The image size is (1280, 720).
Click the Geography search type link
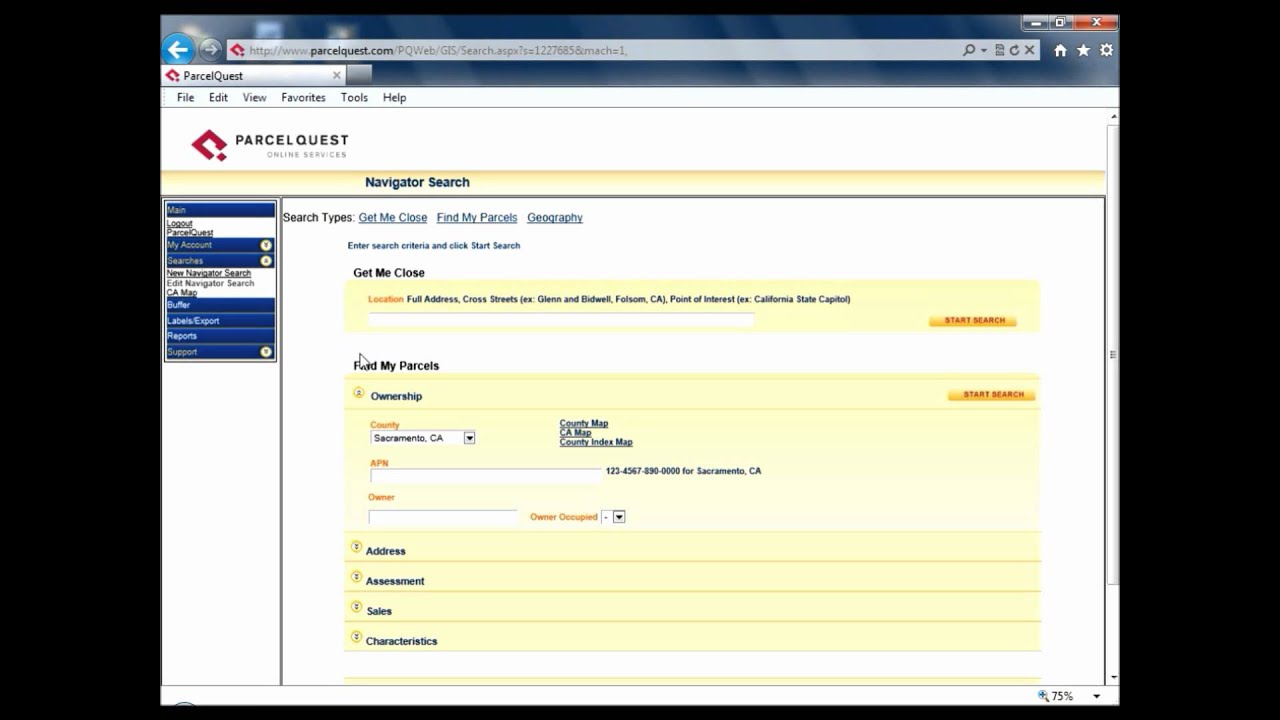(x=555, y=218)
